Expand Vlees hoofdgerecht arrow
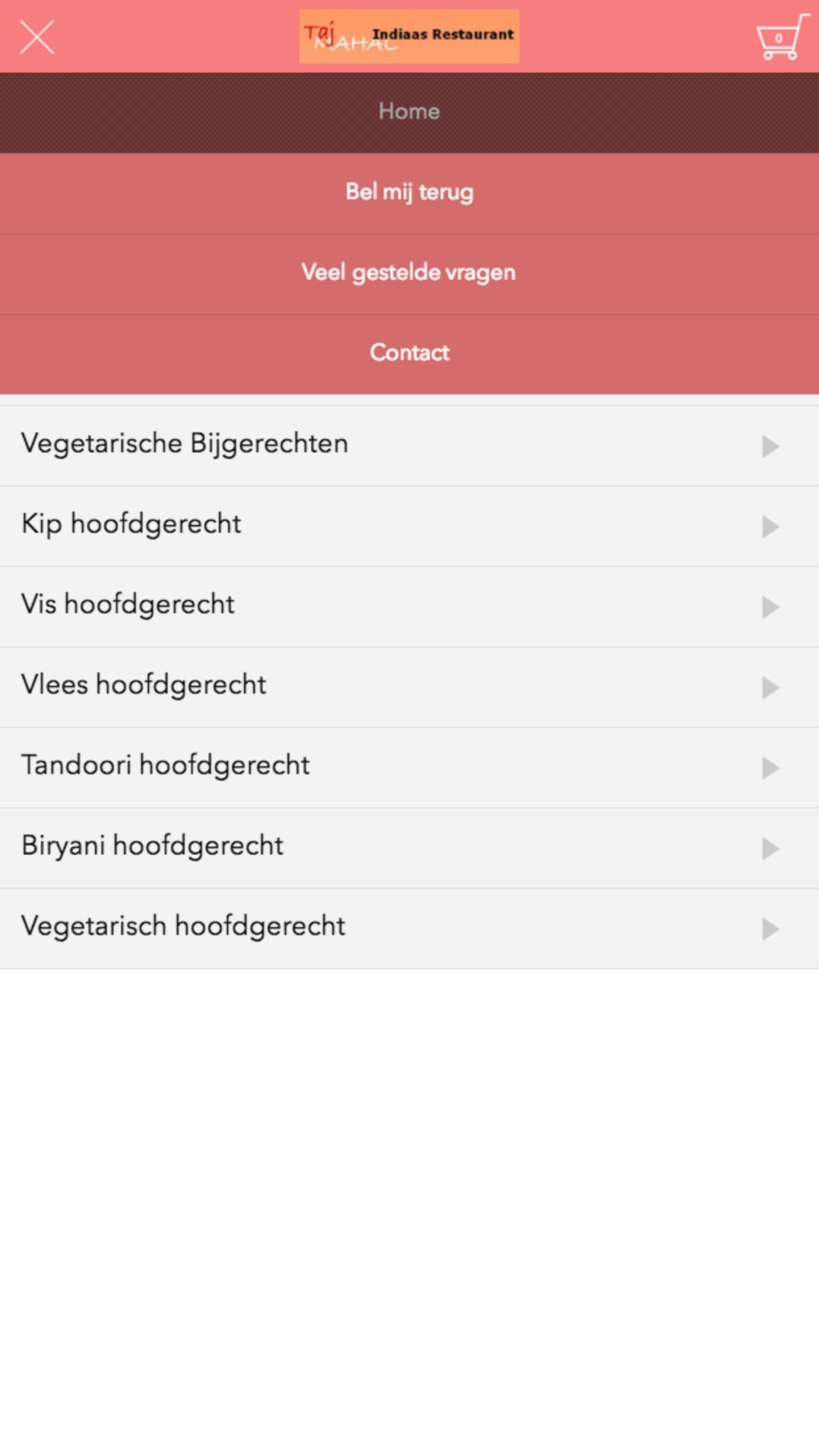 [769, 687]
